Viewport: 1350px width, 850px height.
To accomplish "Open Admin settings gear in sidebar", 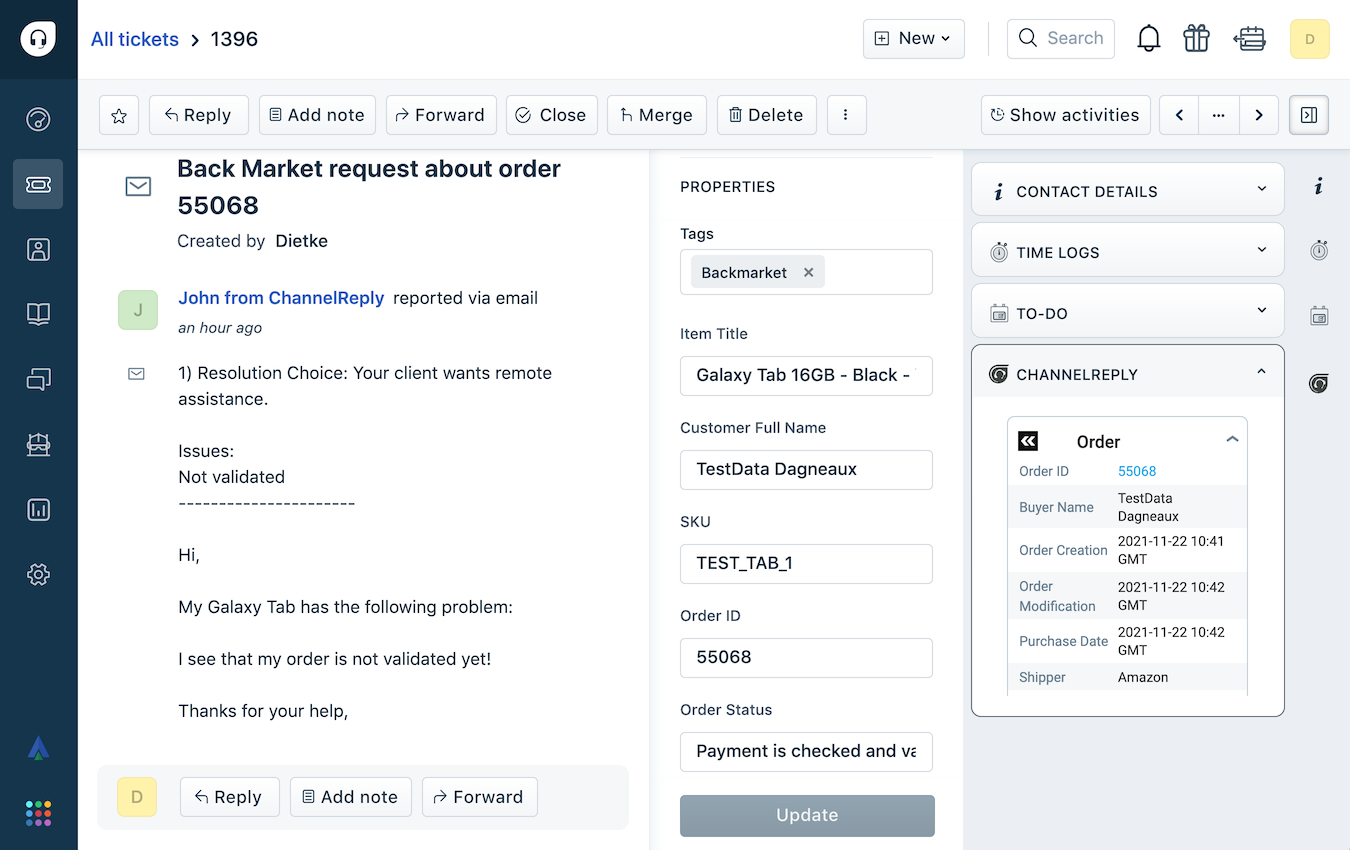I will [38, 575].
